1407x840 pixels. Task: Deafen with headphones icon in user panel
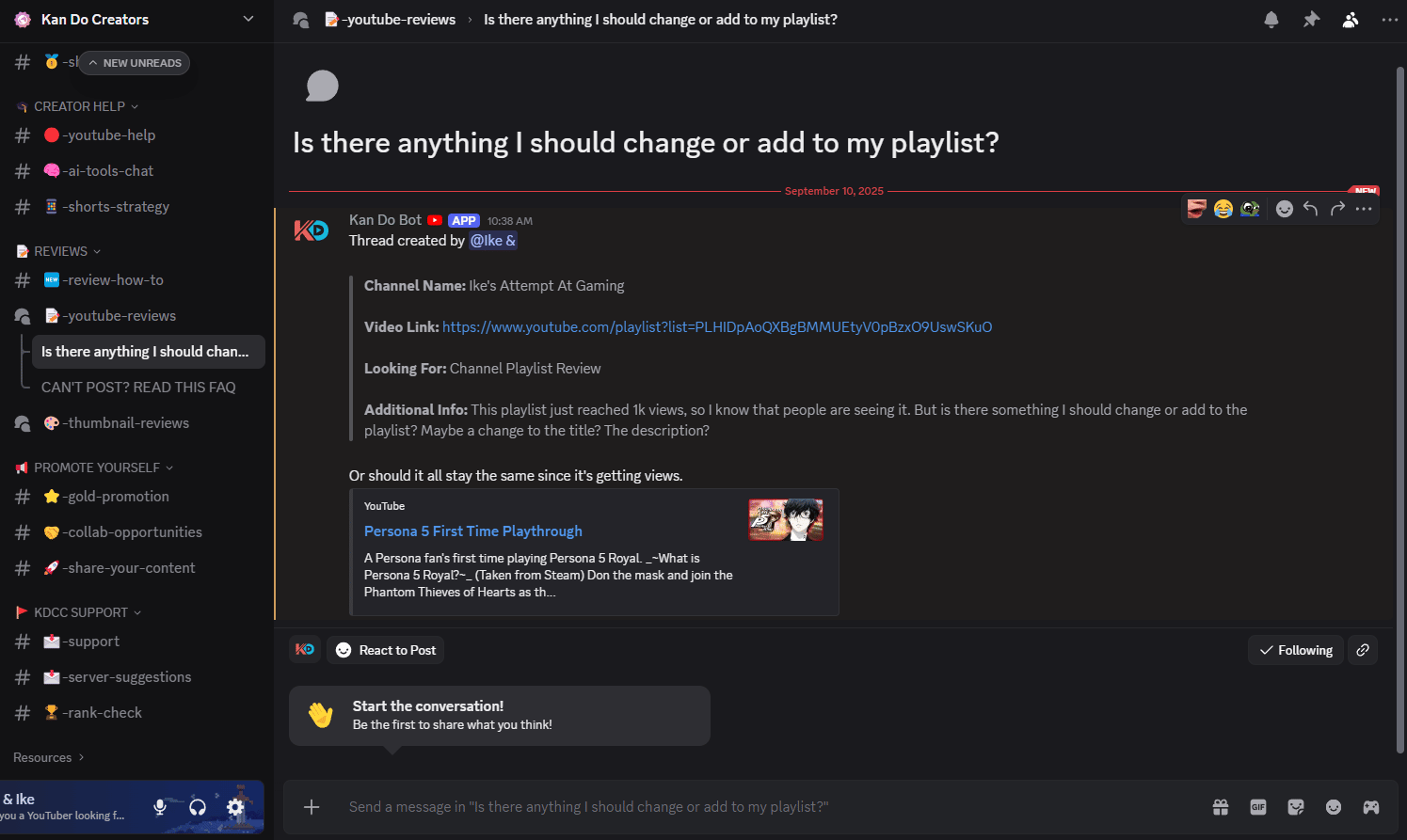coord(198,807)
